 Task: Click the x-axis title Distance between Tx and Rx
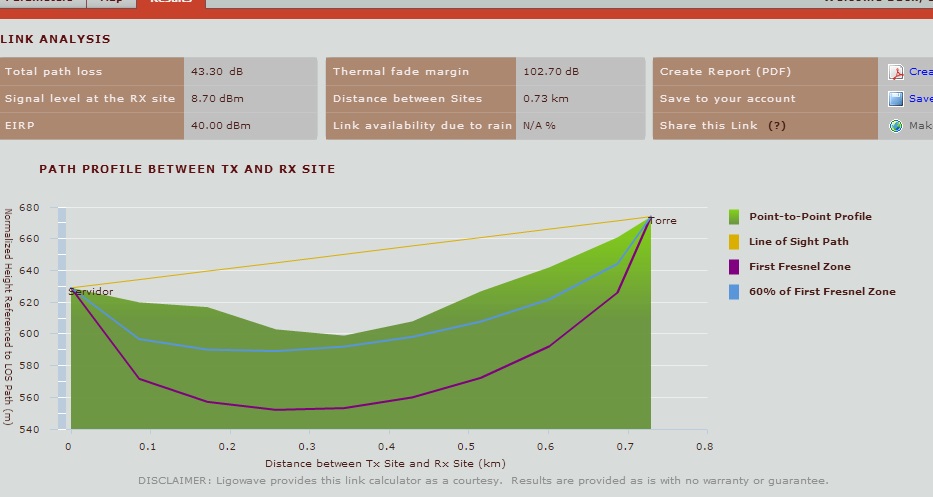click(x=386, y=463)
